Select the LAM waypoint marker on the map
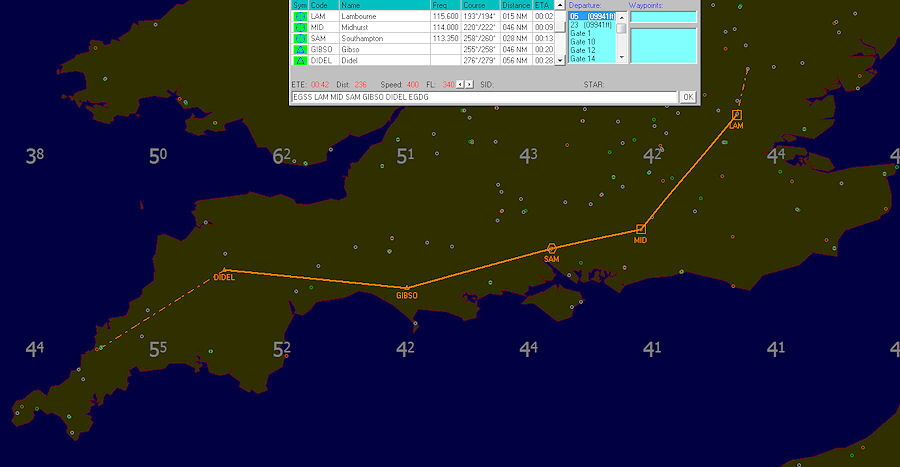 [x=736, y=115]
